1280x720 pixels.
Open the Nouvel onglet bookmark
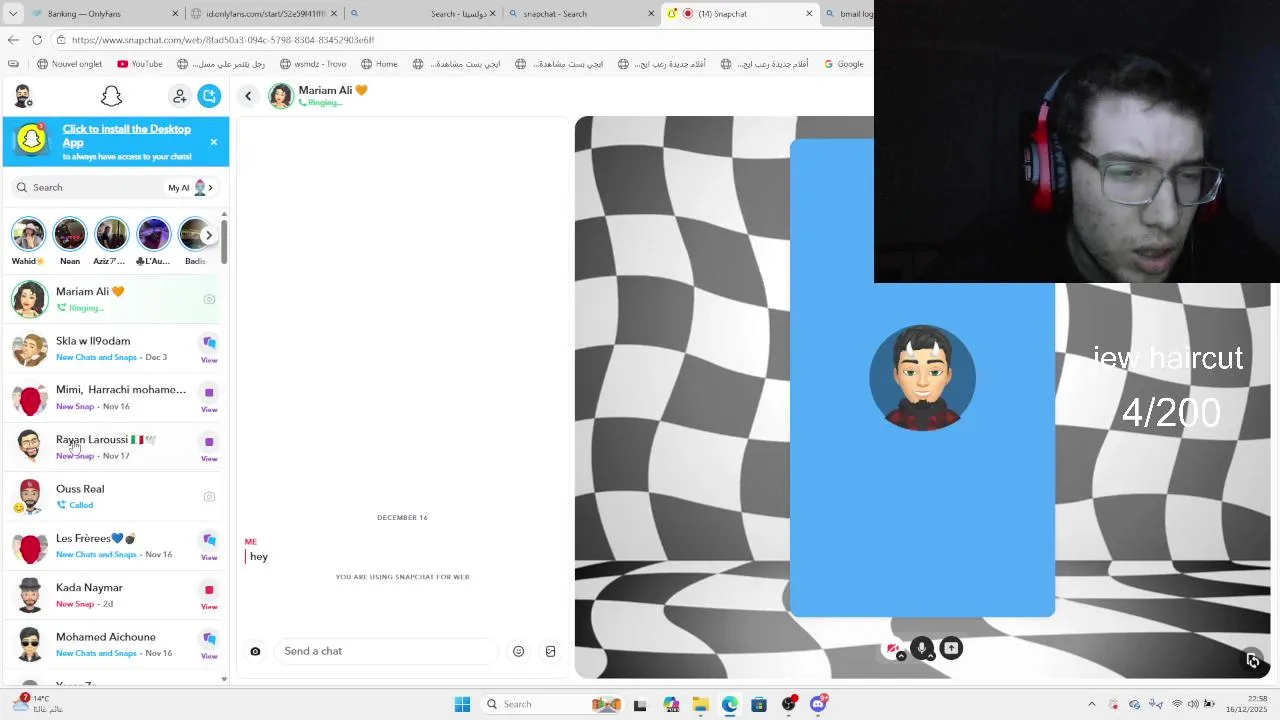coord(69,64)
